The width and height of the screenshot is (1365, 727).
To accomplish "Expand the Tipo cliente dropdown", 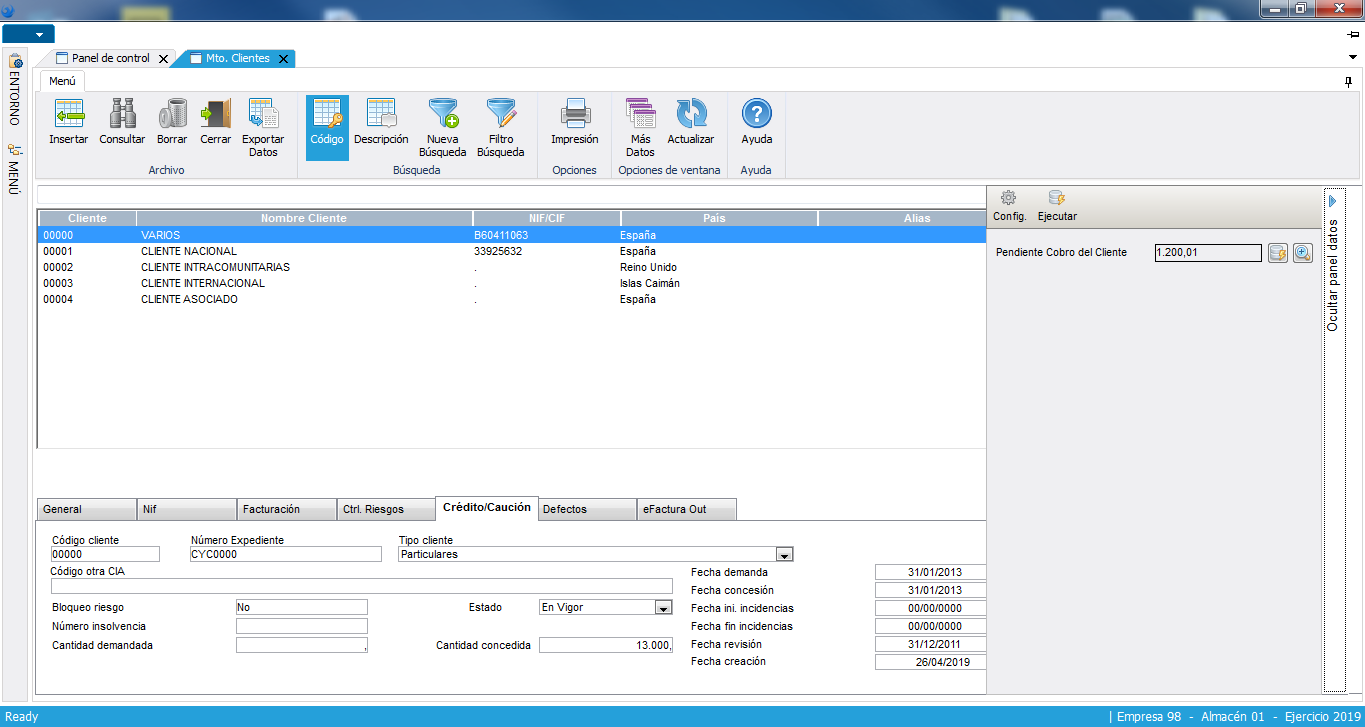I will (785, 554).
